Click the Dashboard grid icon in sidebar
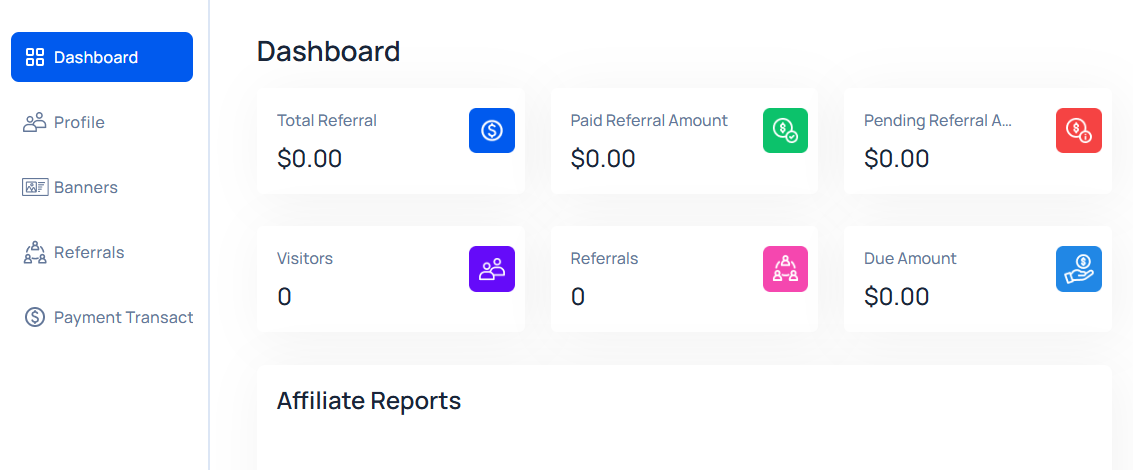1133x470 pixels. (35, 57)
